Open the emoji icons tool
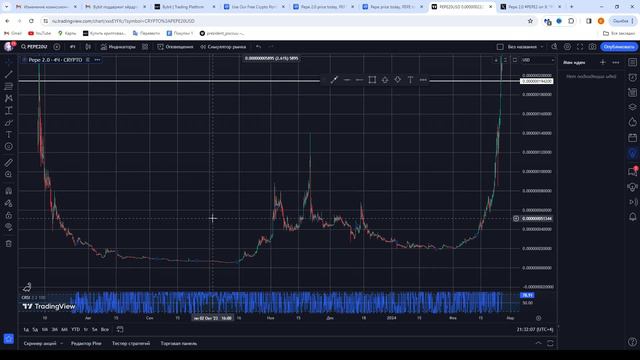 (9, 147)
